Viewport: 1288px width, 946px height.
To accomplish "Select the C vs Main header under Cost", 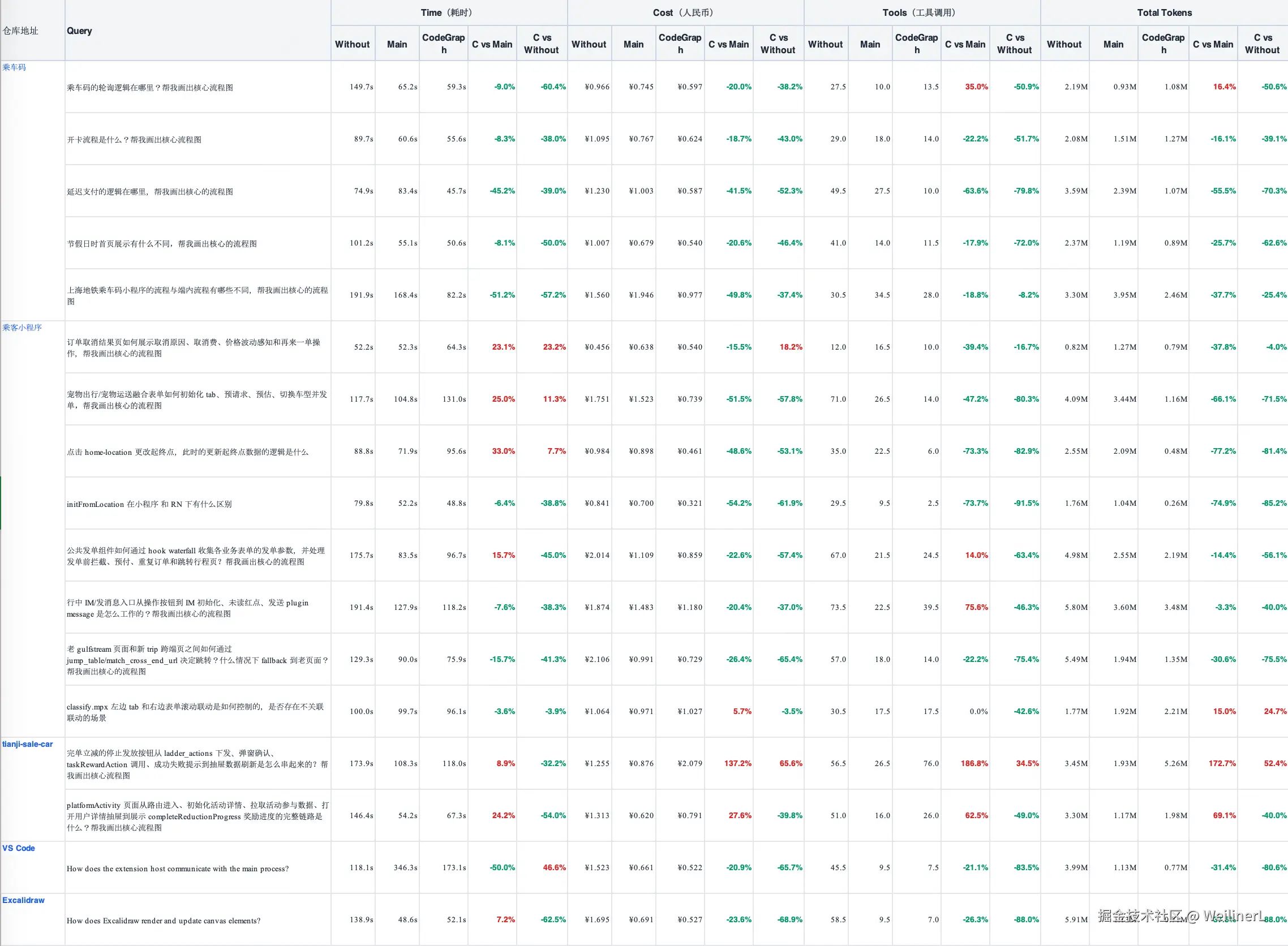I will (x=728, y=44).
